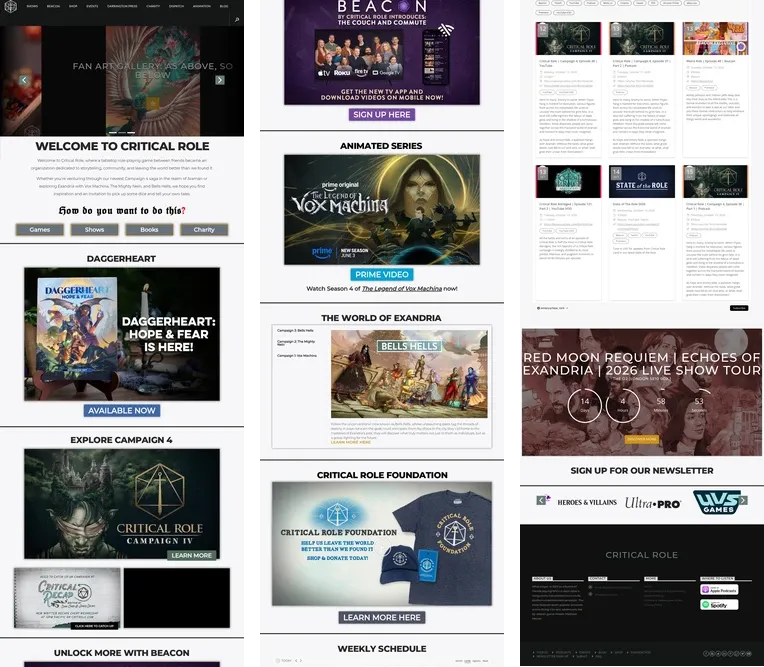Click LEARN MORE on Campaign 4 banner

pyautogui.click(x=191, y=555)
